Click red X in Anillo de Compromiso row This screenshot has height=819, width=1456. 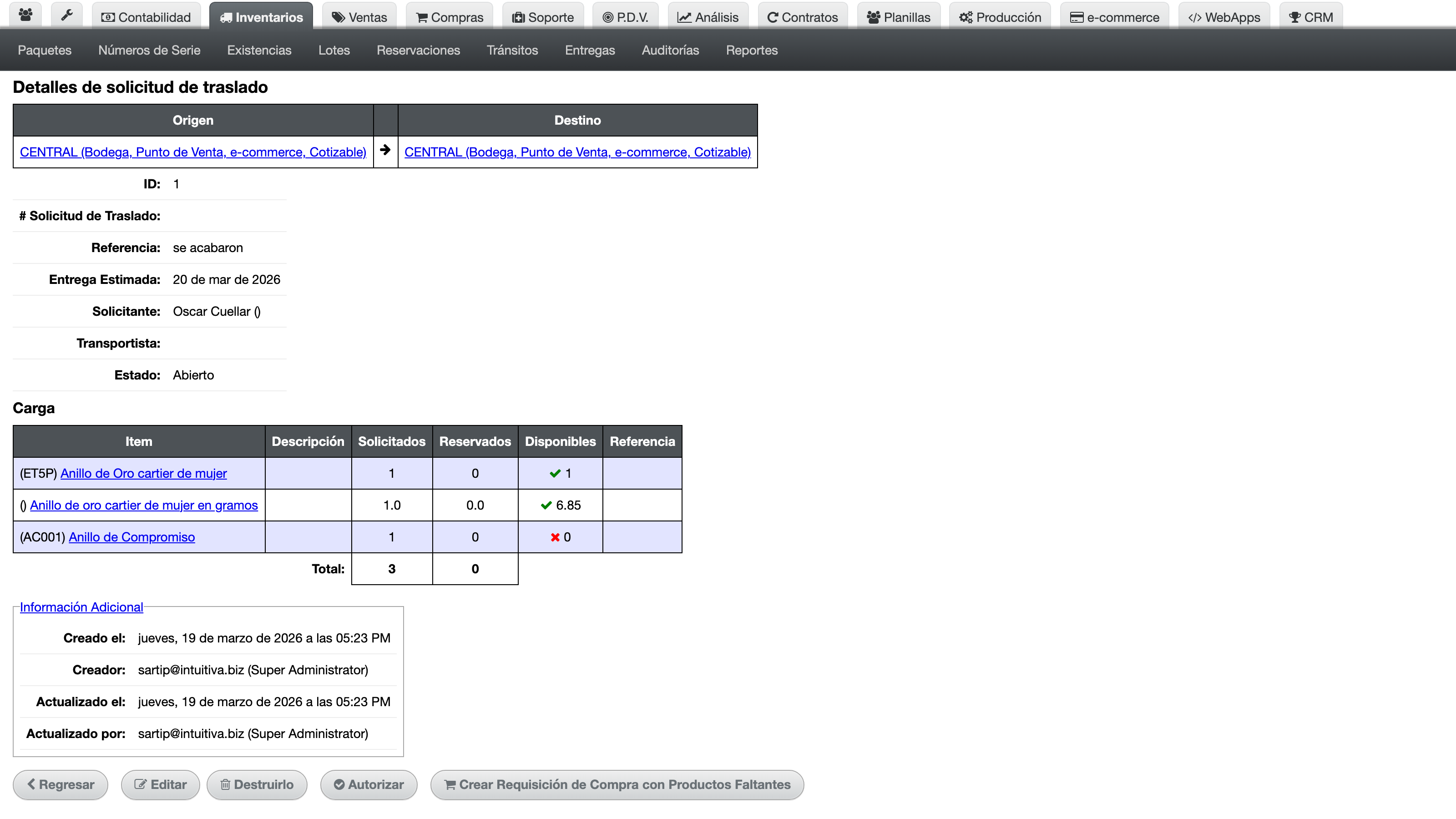pos(555,537)
